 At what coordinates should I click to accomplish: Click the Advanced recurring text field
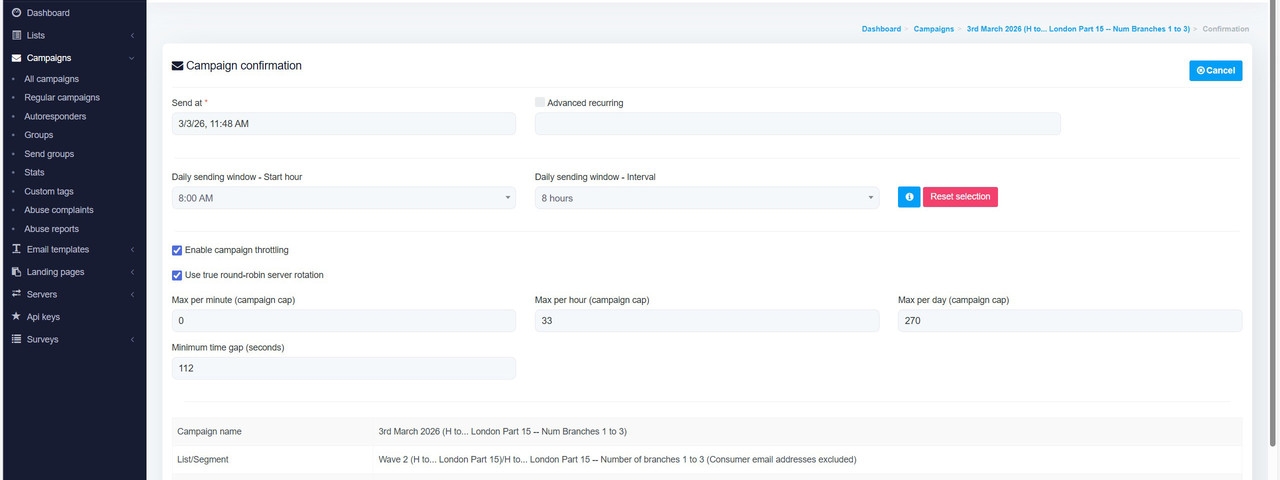click(x=798, y=123)
